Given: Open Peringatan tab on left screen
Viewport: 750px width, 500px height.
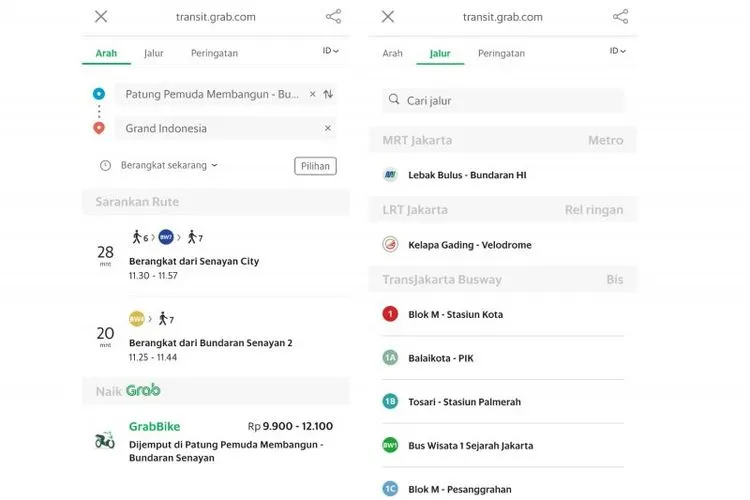Looking at the screenshot, I should (214, 53).
